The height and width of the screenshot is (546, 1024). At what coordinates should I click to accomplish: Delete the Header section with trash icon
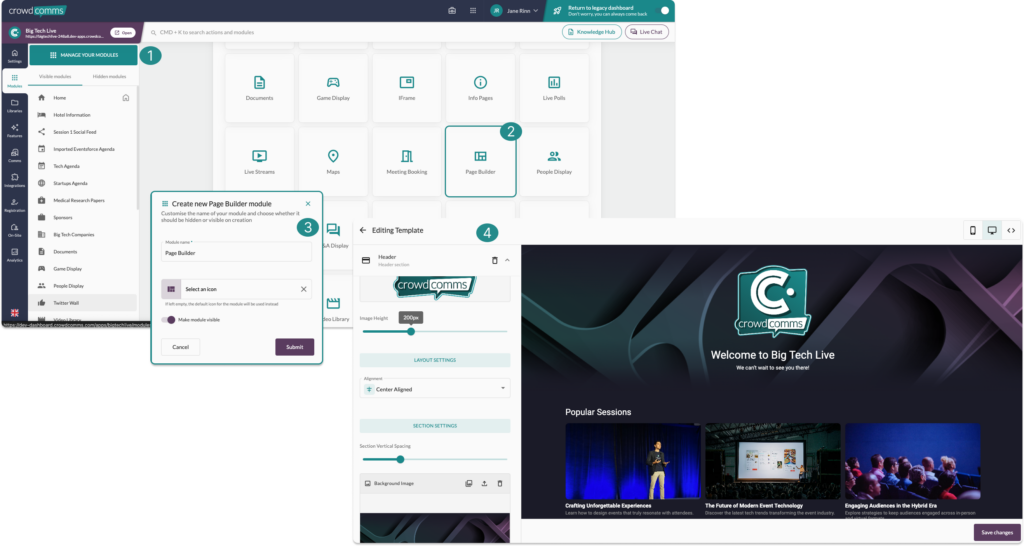coord(494,260)
